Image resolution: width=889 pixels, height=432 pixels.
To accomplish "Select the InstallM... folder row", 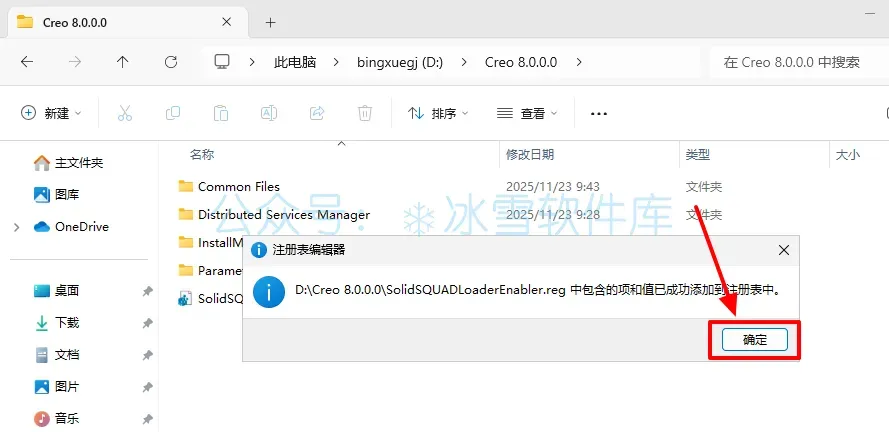I will pyautogui.click(x=210, y=243).
